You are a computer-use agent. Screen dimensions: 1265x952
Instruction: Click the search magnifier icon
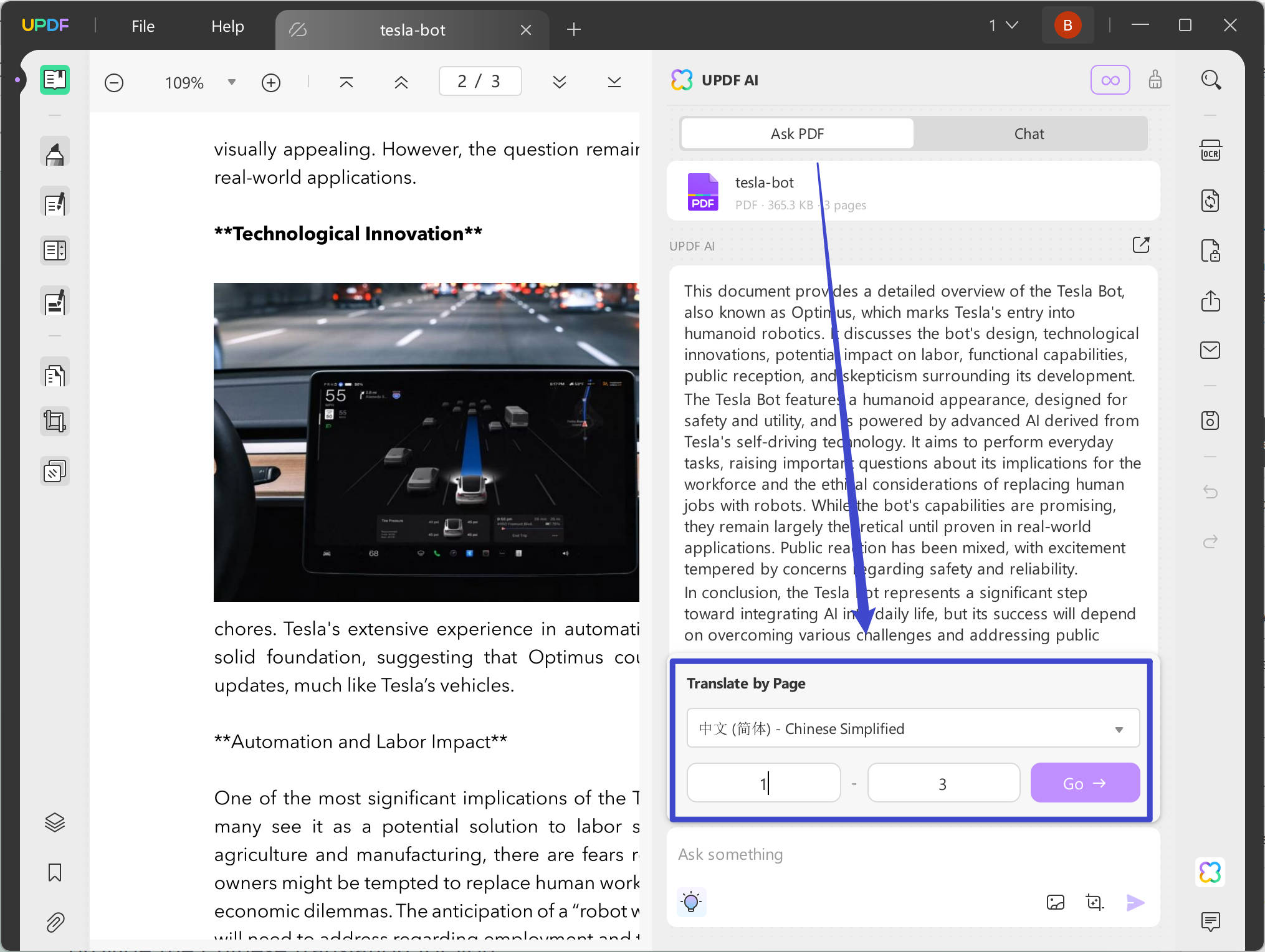click(x=1210, y=80)
